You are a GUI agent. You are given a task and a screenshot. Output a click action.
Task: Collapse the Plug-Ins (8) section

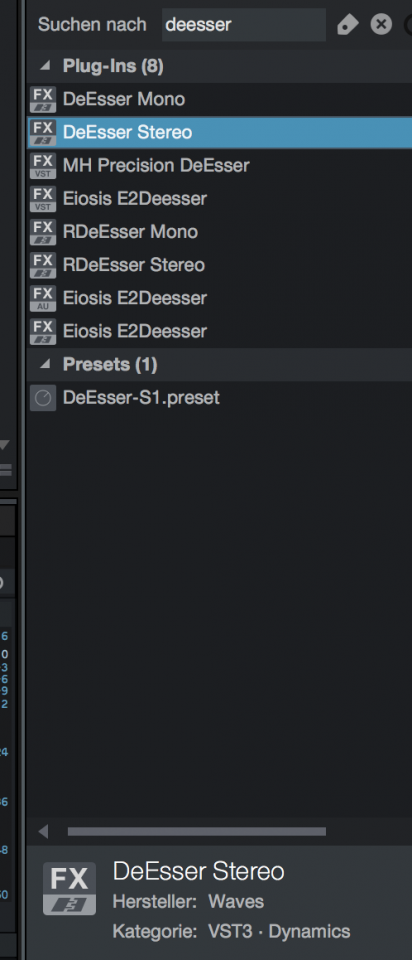(46, 66)
